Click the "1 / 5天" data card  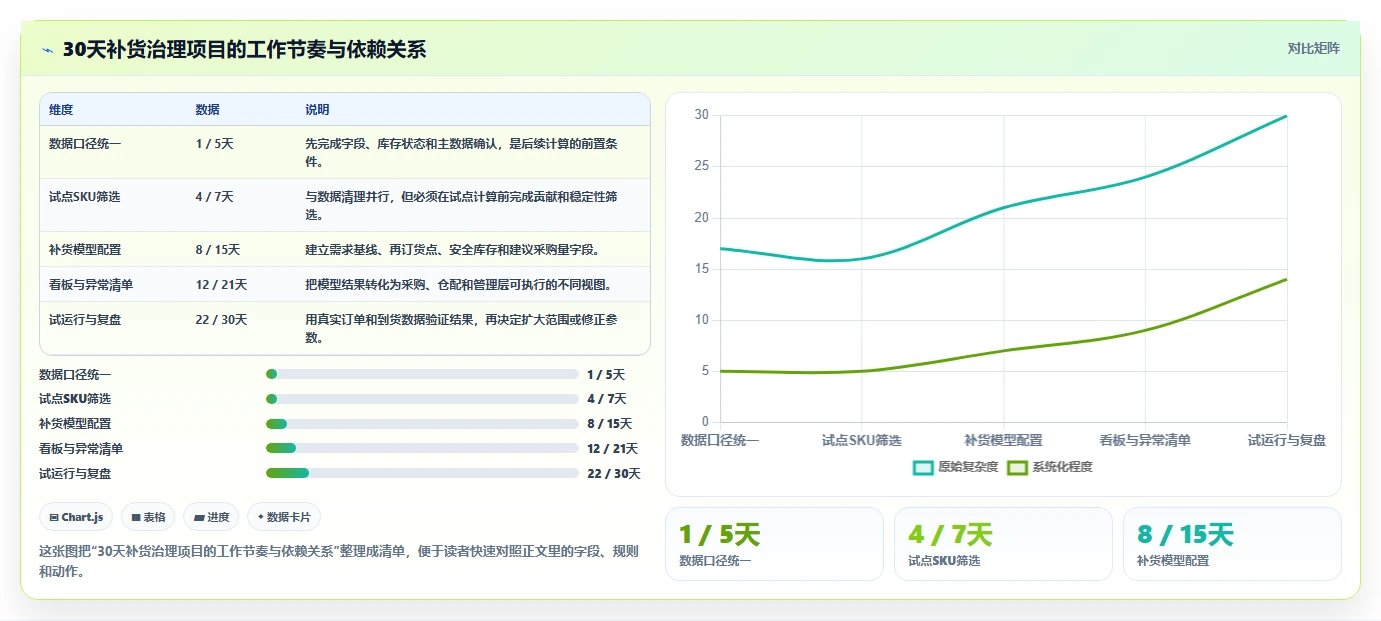774,544
